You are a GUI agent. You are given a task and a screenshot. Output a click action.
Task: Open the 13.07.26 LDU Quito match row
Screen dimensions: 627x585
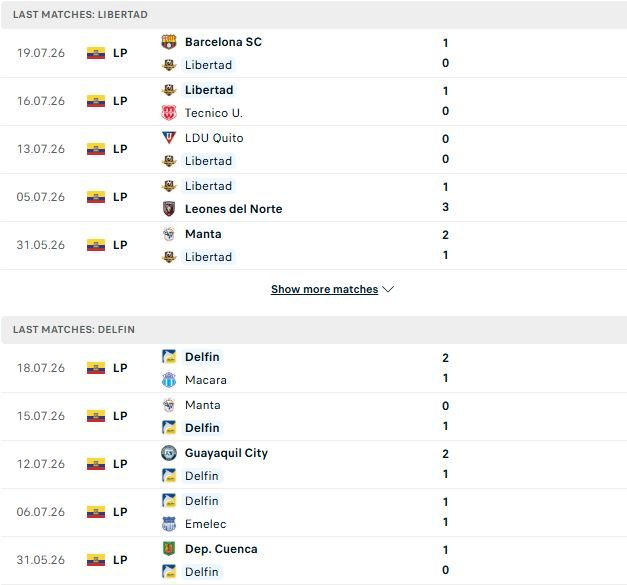click(x=314, y=150)
